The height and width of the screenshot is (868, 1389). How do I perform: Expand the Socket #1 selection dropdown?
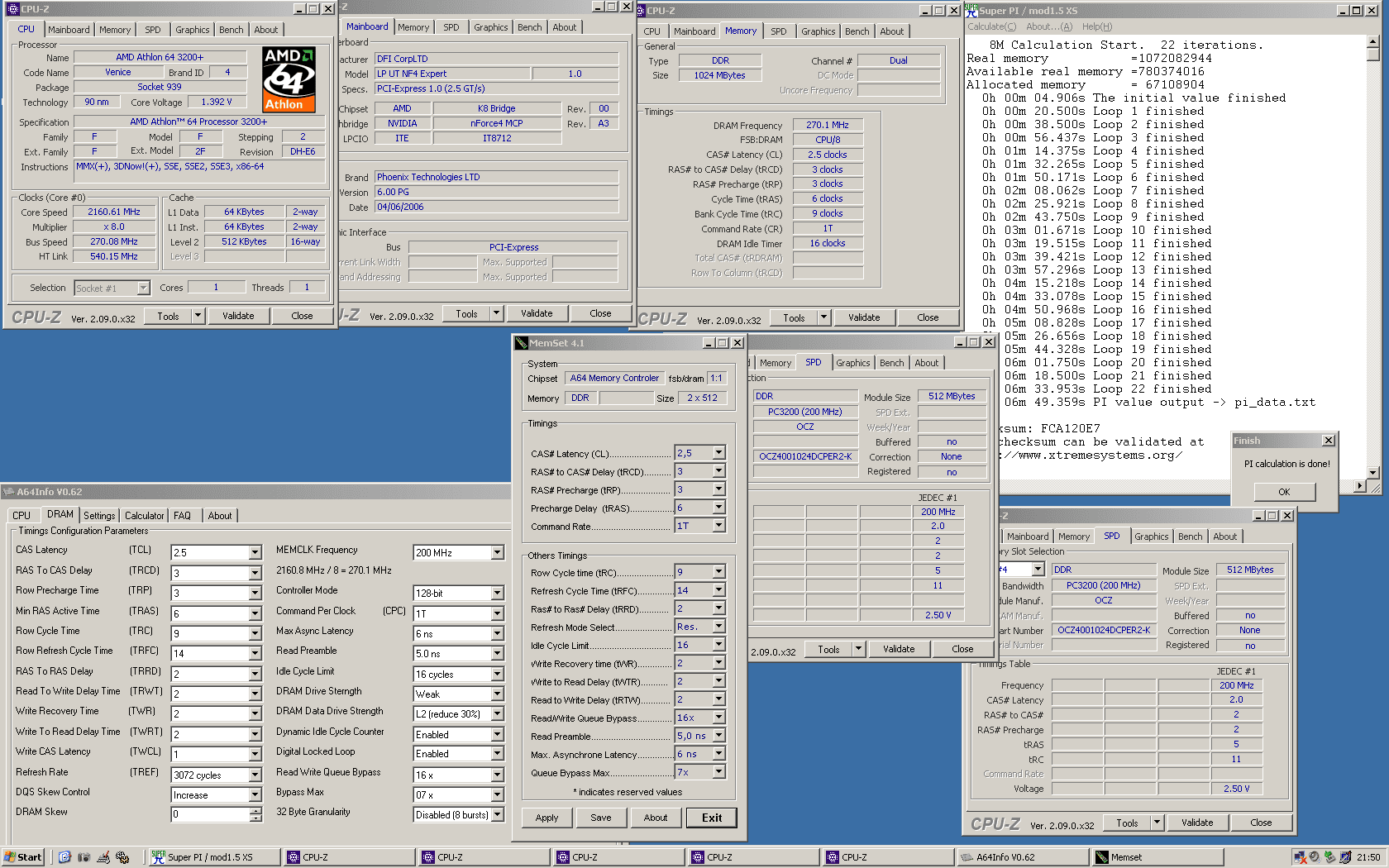(143, 288)
